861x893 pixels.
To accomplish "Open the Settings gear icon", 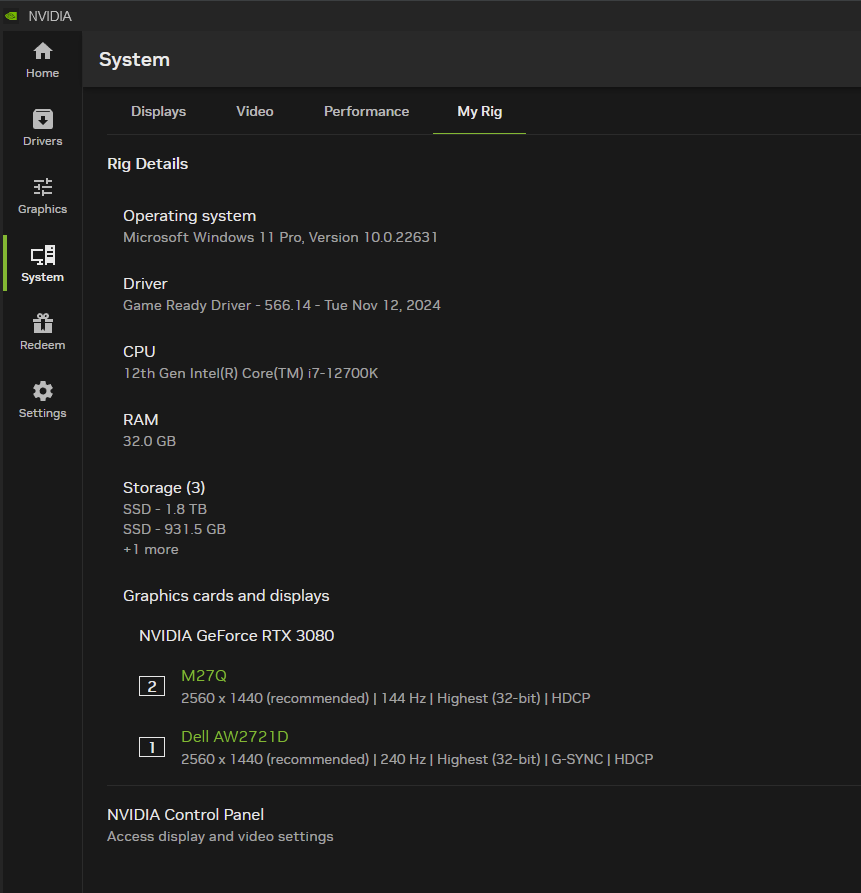I will [42, 391].
